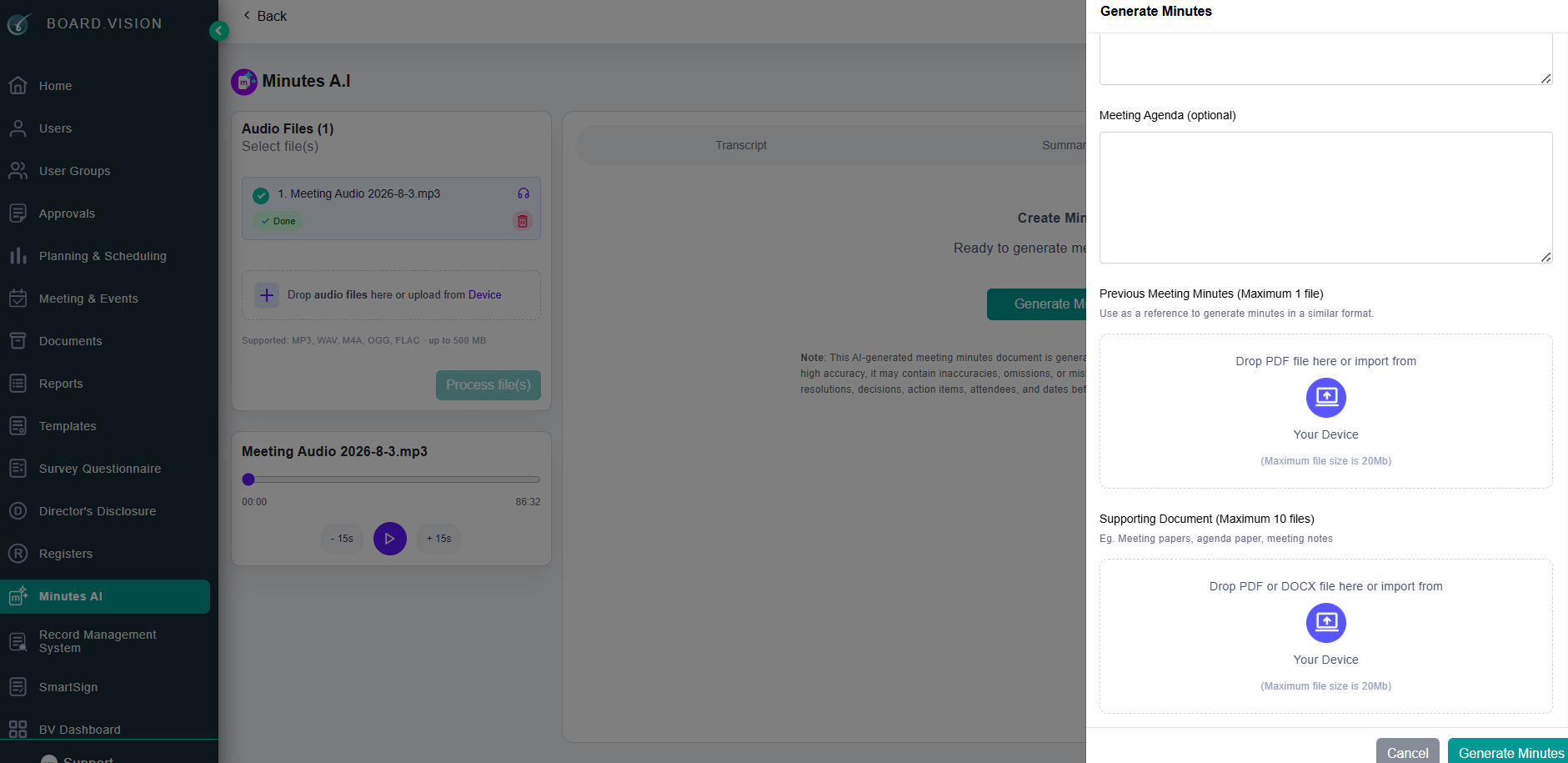
Task: Listen to Meeting Audio via headphone icon
Action: (524, 193)
